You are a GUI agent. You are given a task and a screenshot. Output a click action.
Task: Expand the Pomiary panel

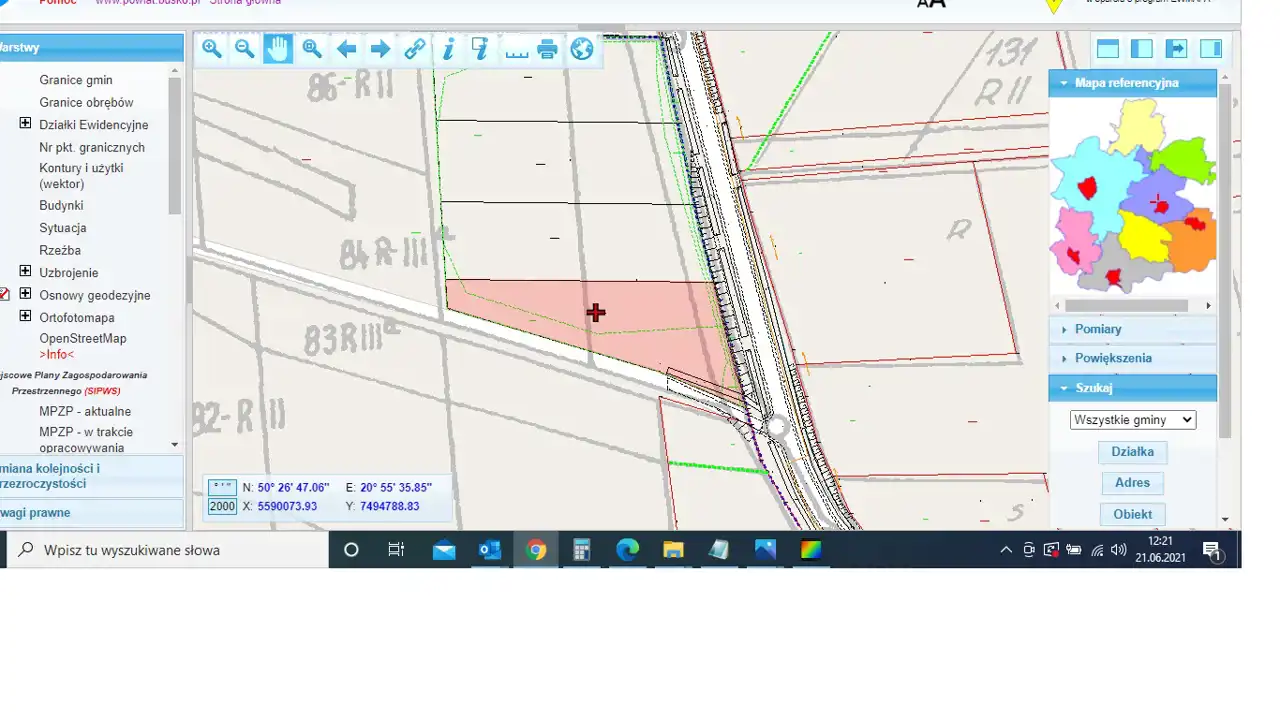coord(1097,329)
